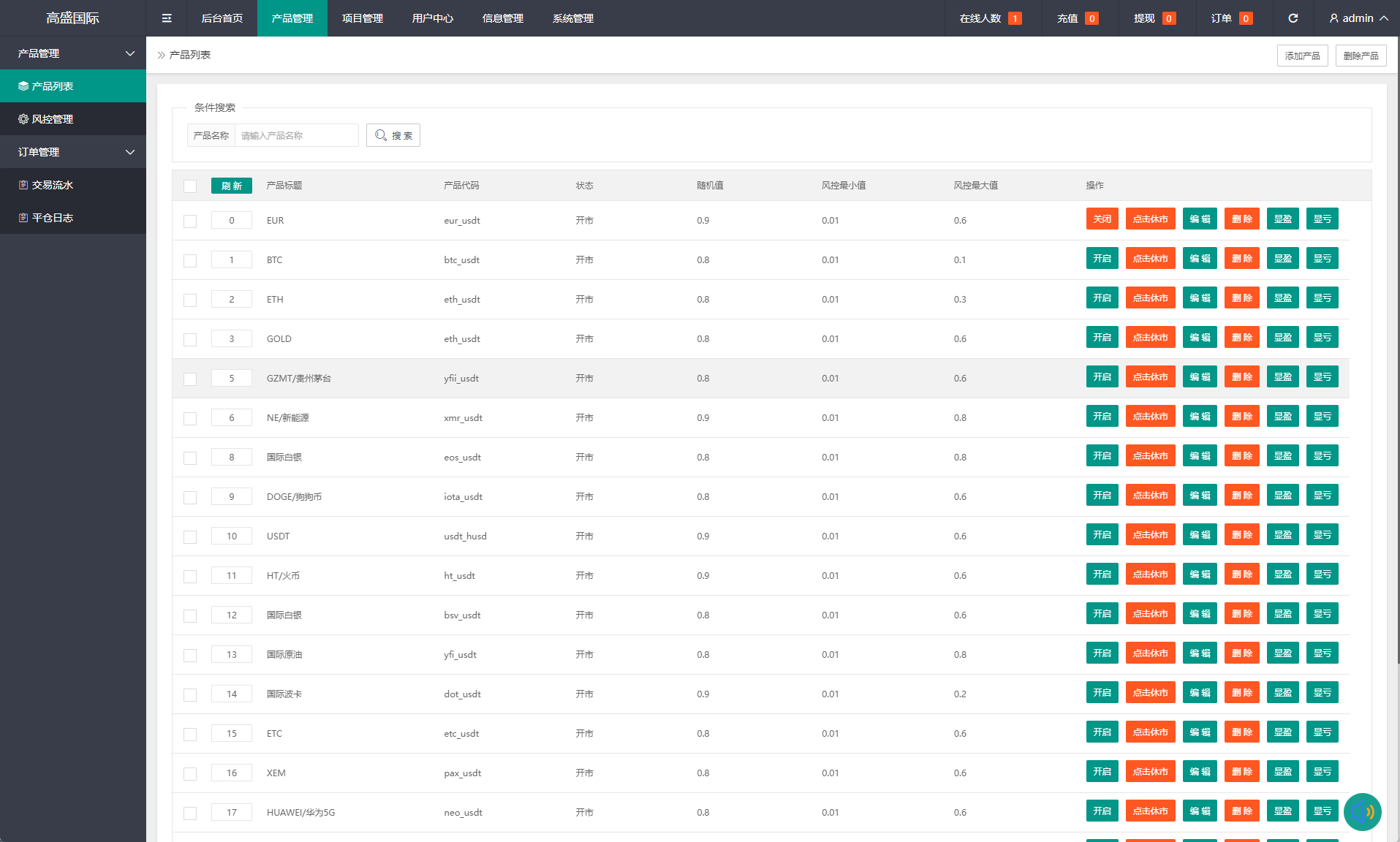Tick the checkbox for the GZMT/贵州茅台 row

(x=190, y=379)
